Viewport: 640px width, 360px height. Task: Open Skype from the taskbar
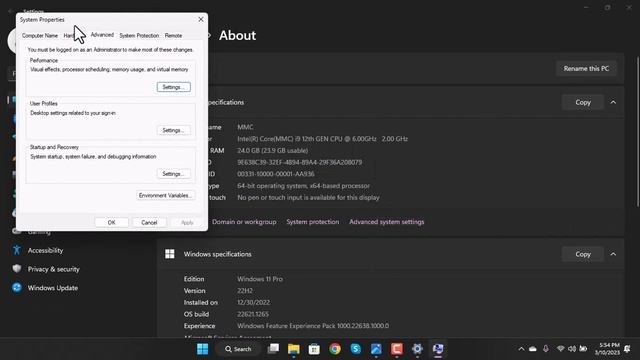(x=356, y=349)
